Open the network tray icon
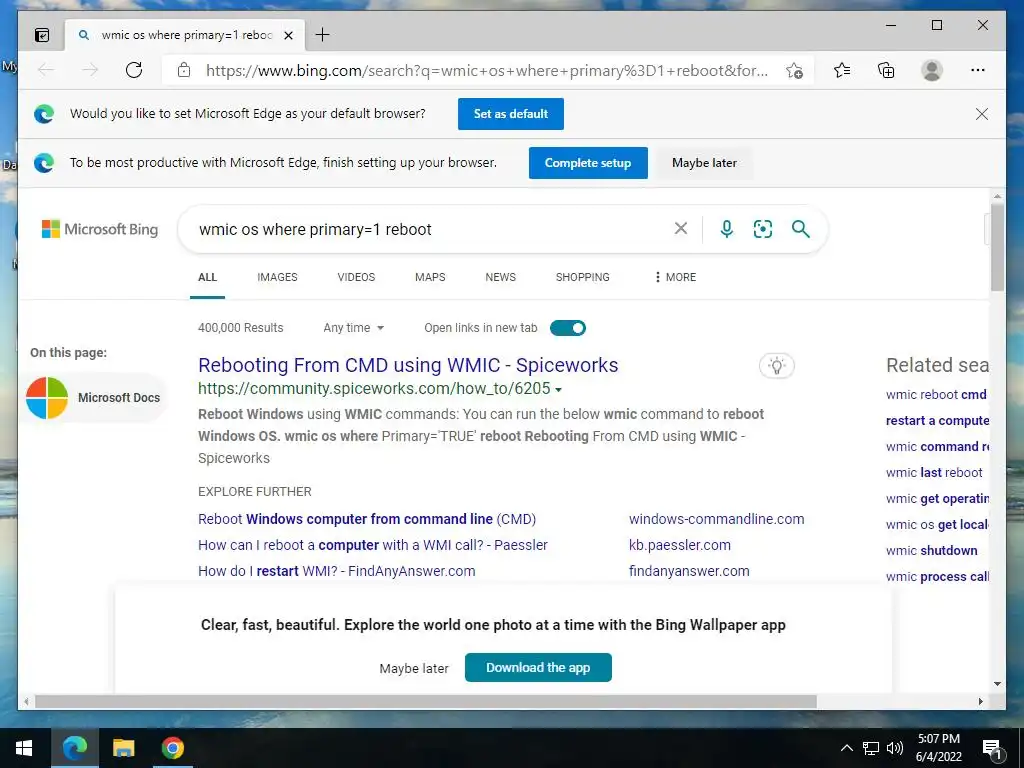 click(871, 748)
